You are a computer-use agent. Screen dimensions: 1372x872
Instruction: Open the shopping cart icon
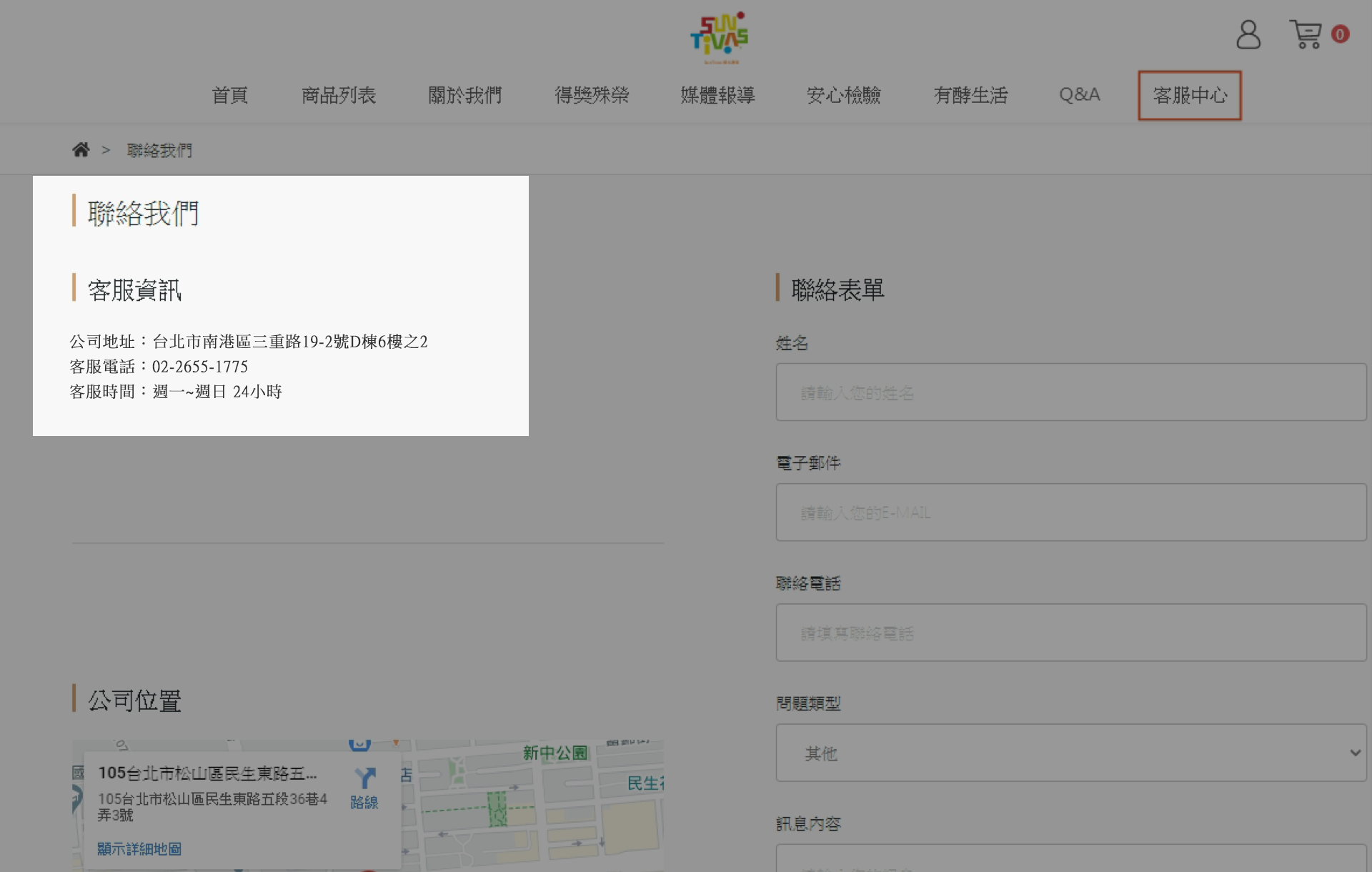[1306, 34]
